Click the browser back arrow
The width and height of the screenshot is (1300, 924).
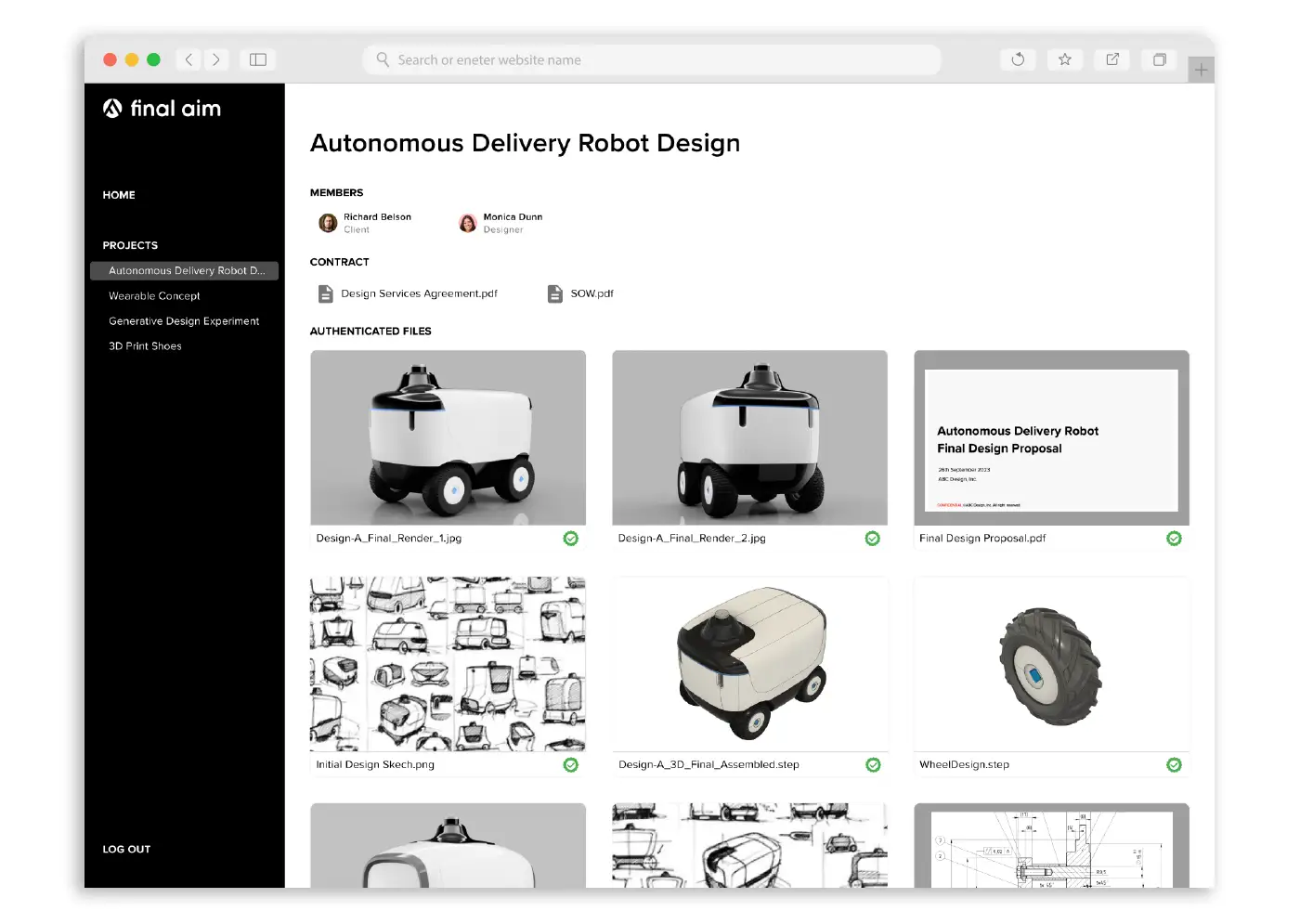tap(188, 59)
